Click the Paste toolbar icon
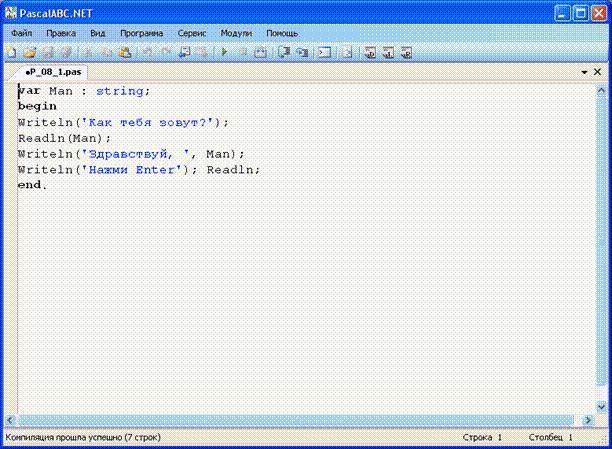Viewport: 612px width, 449px height. [x=125, y=52]
